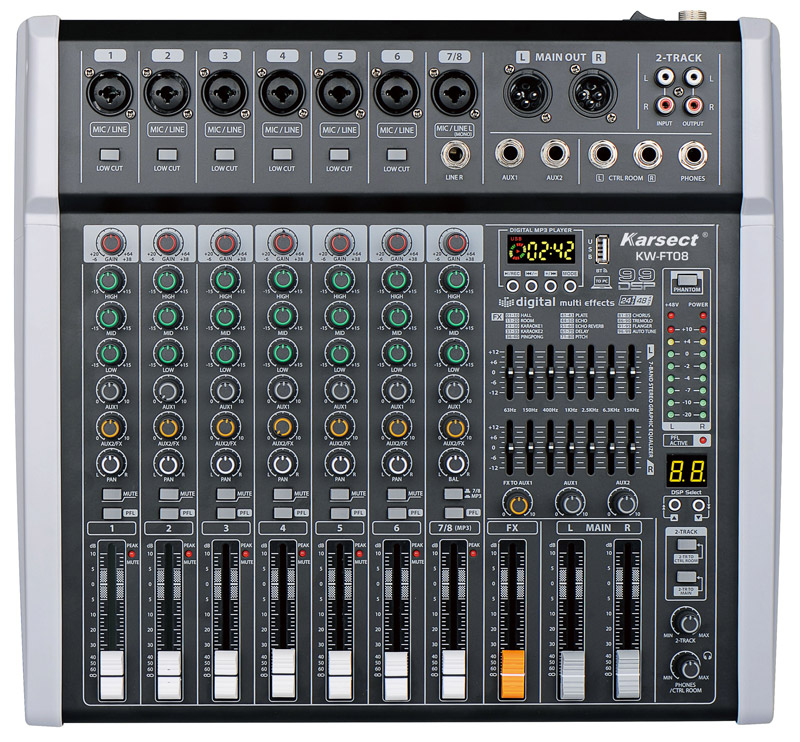Enable PFL on channel 5

click(340, 513)
